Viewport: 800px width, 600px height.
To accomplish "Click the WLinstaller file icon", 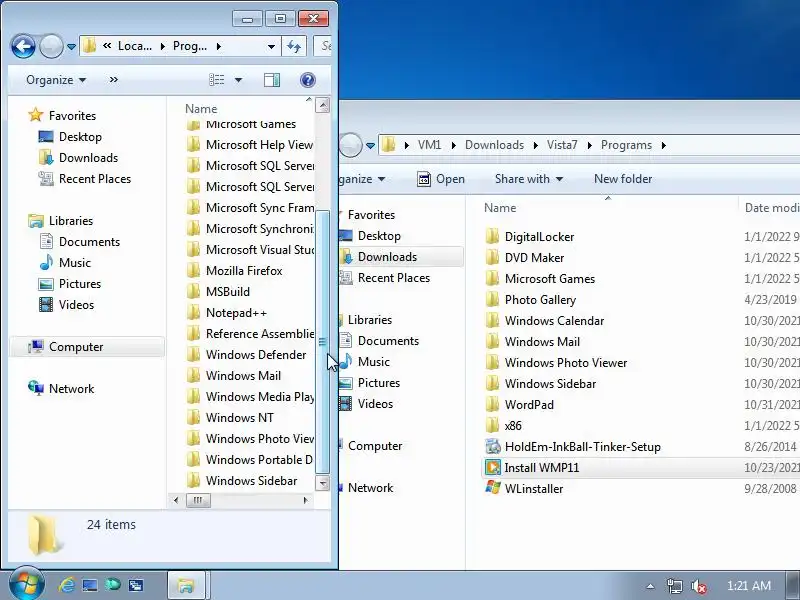I will [x=493, y=488].
